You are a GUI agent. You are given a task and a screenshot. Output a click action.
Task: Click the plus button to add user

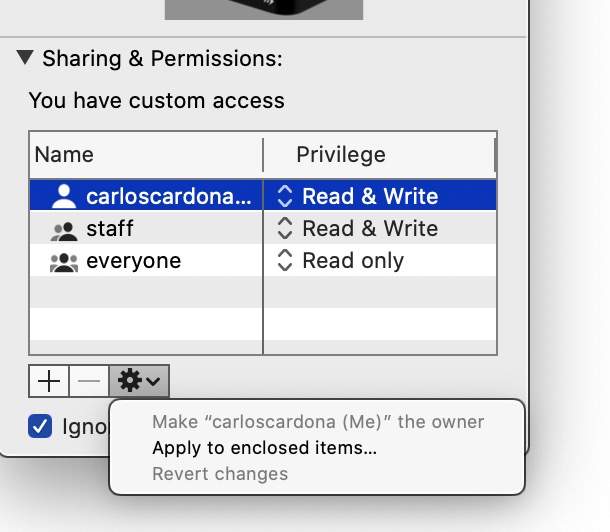tap(49, 381)
